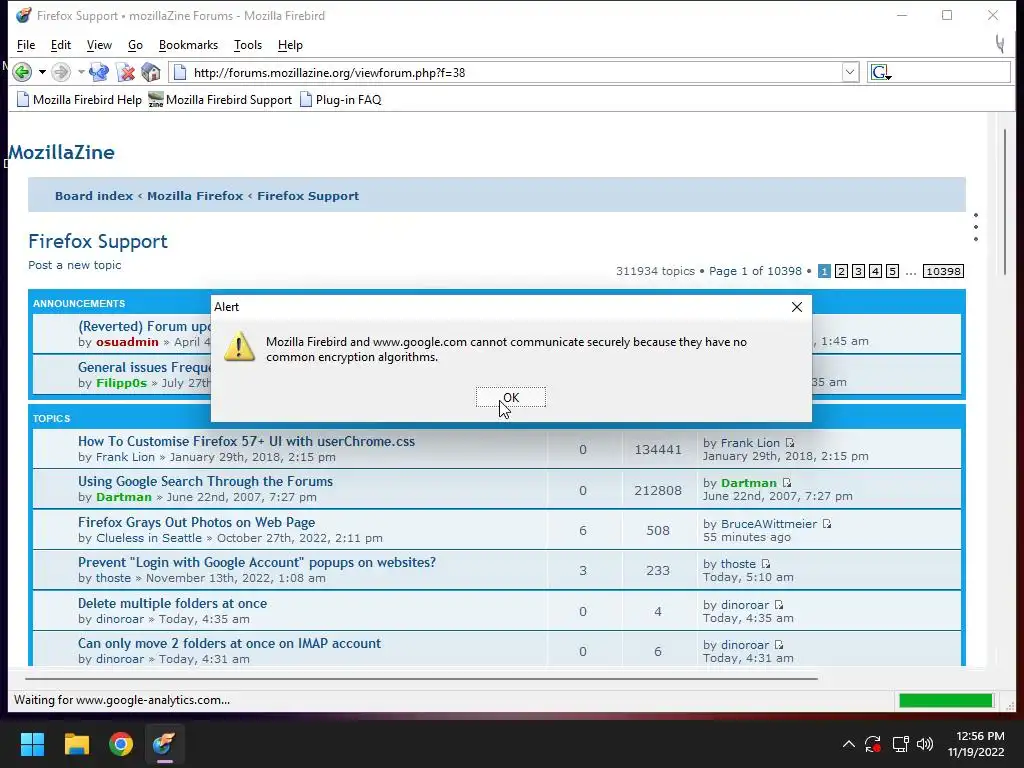Expand the URL bar history dropdown

click(850, 72)
